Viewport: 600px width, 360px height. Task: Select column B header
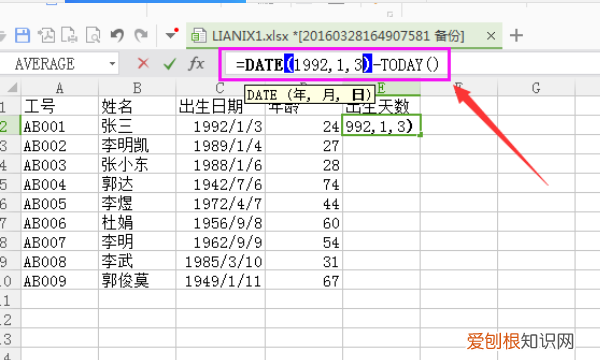(137, 88)
